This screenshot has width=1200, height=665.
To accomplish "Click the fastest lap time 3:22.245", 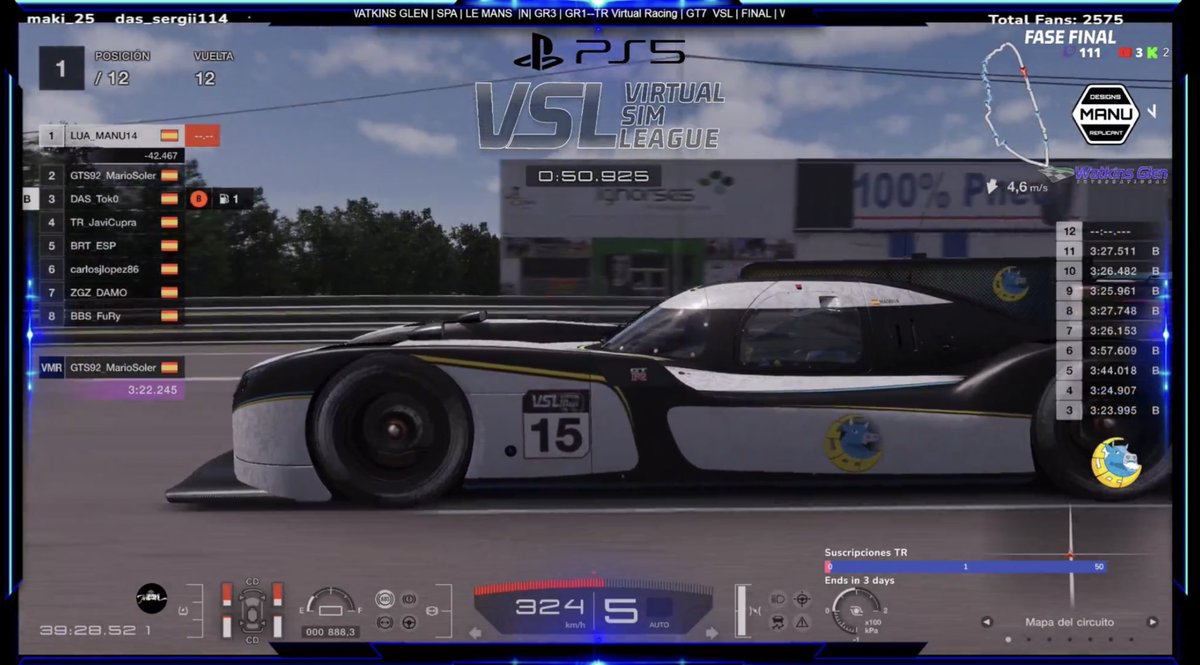I will tap(152, 390).
